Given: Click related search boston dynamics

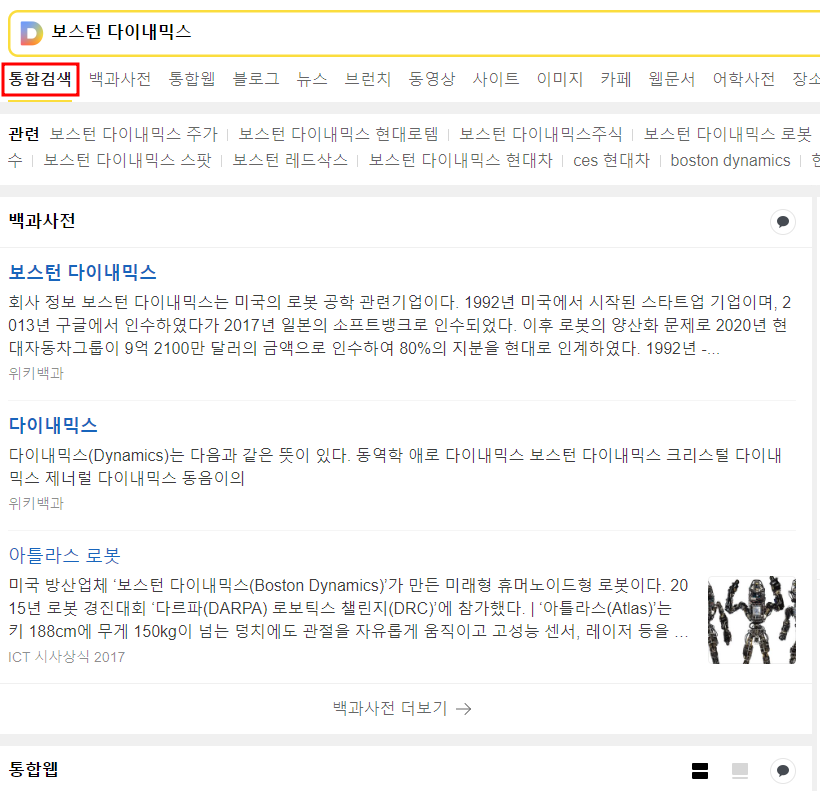Looking at the screenshot, I should tap(730, 161).
